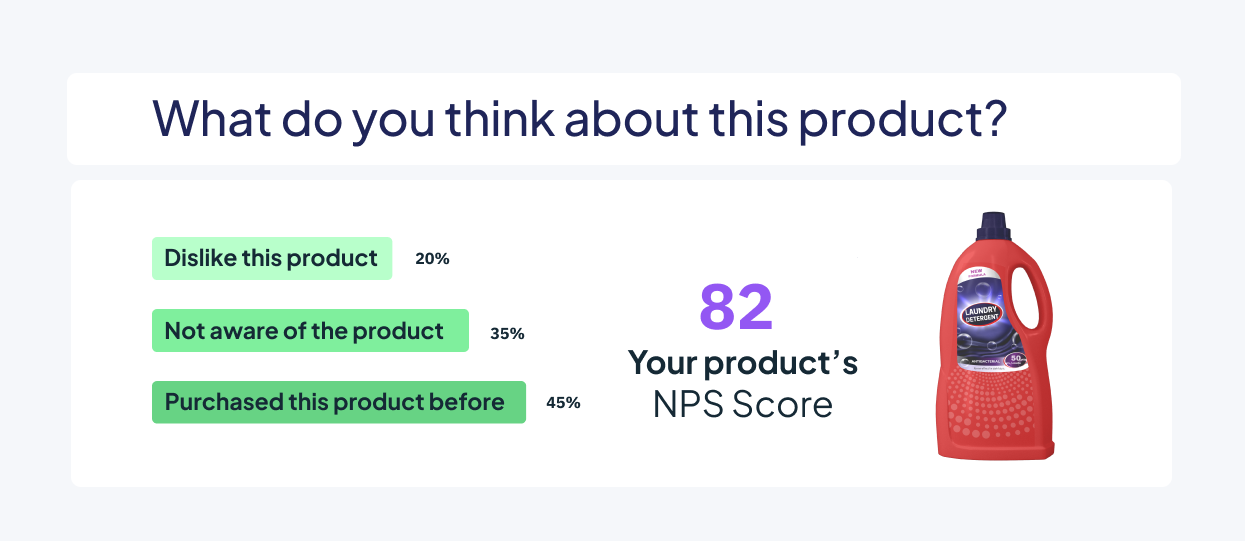Click the 'What do you think' question title
Viewport: 1245px width, 541px height.
click(579, 118)
